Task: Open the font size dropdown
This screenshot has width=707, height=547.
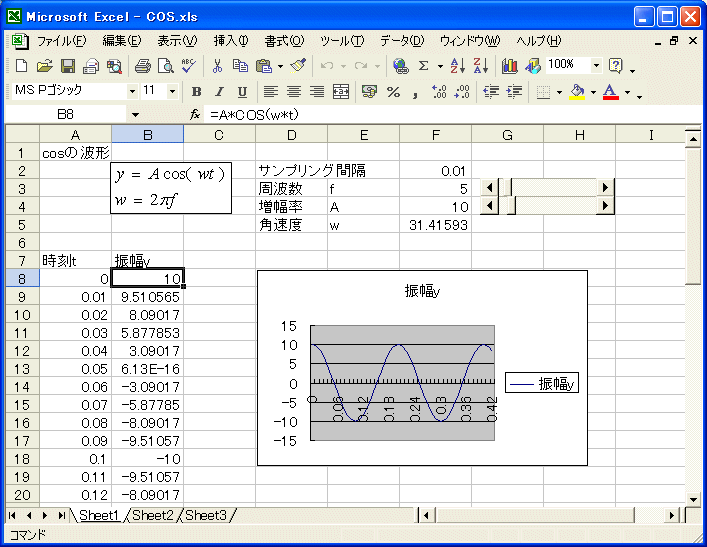Action: coord(172,92)
